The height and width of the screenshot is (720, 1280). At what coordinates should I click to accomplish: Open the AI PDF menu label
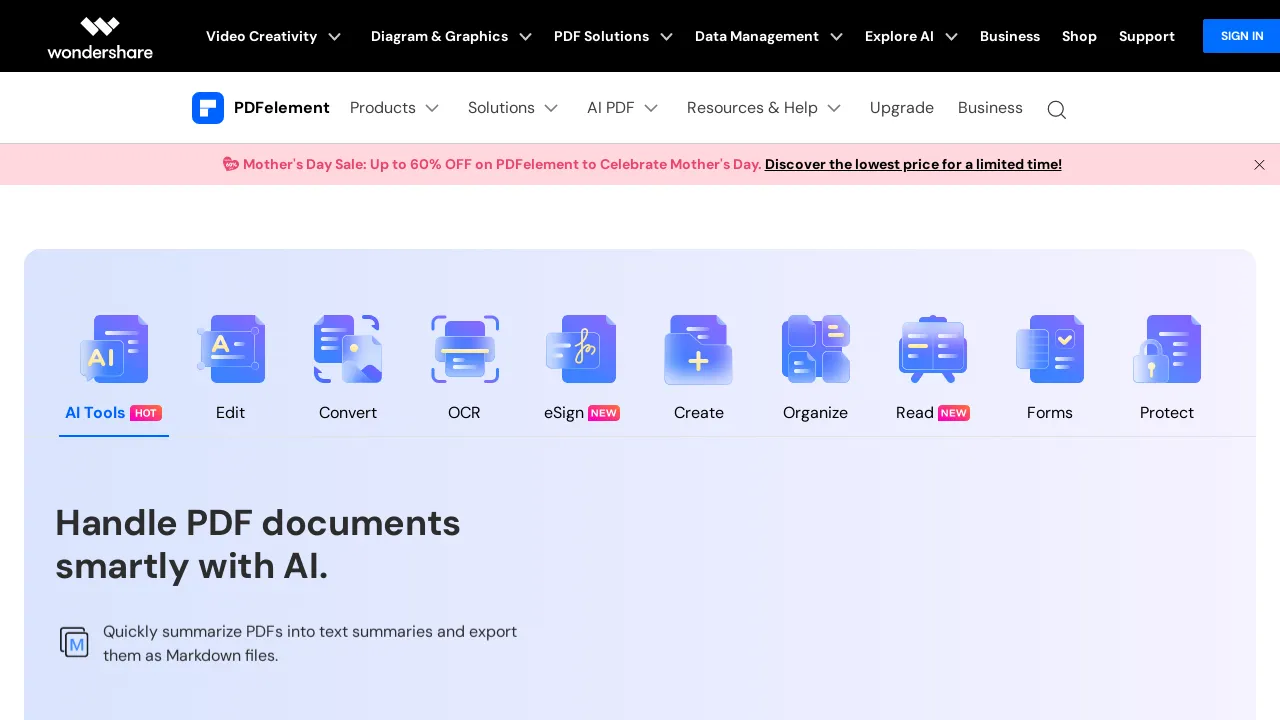pos(610,108)
